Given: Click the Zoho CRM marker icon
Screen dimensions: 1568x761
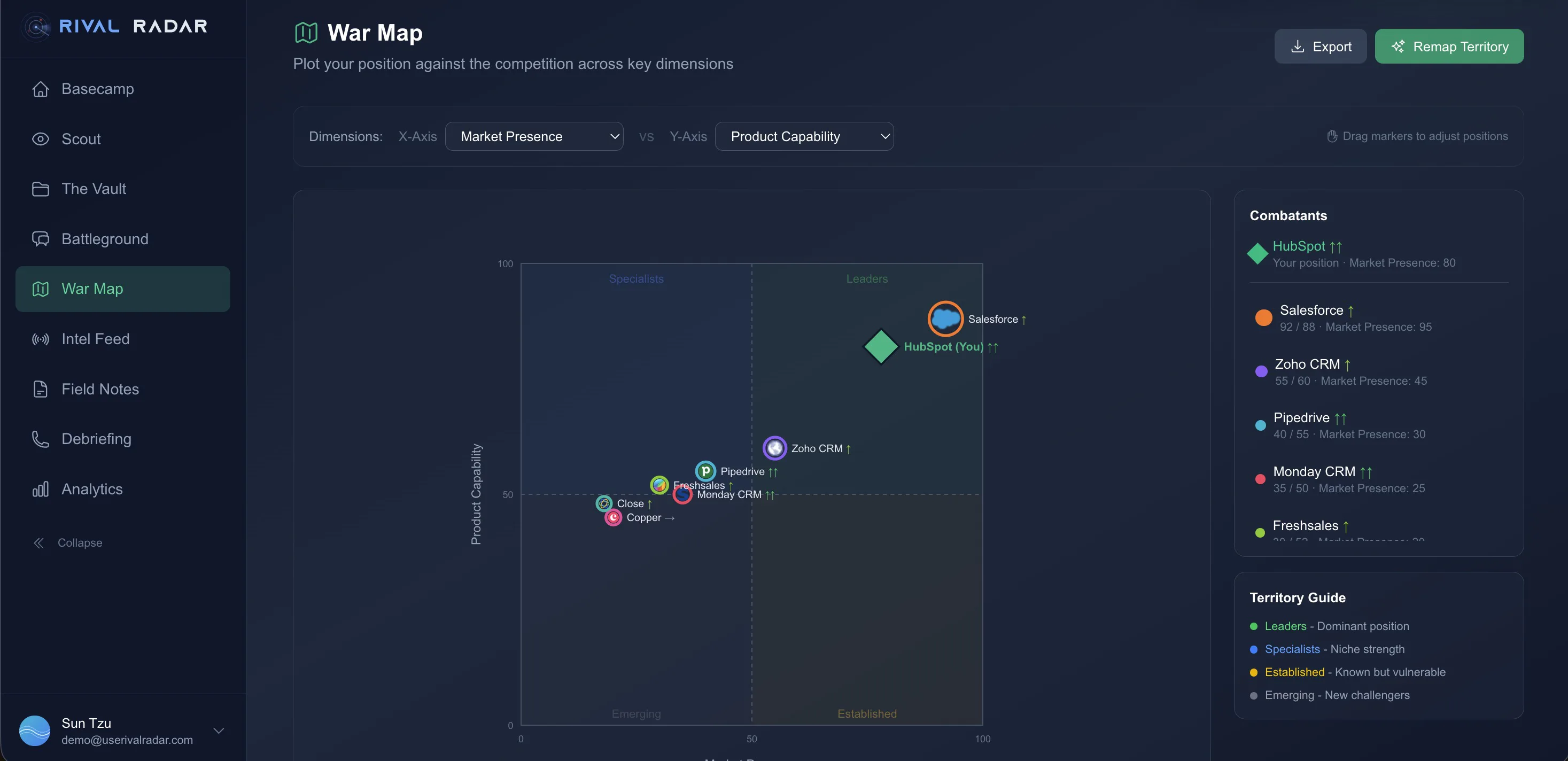Looking at the screenshot, I should click(774, 448).
